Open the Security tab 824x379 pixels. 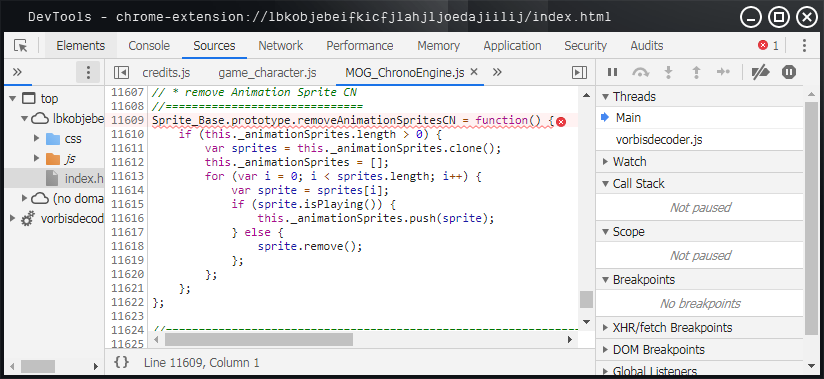(585, 46)
